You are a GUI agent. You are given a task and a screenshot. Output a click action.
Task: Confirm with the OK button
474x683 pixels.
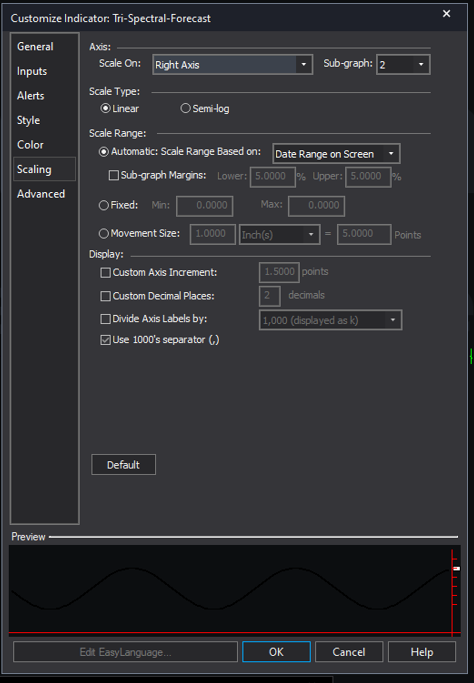click(276, 652)
